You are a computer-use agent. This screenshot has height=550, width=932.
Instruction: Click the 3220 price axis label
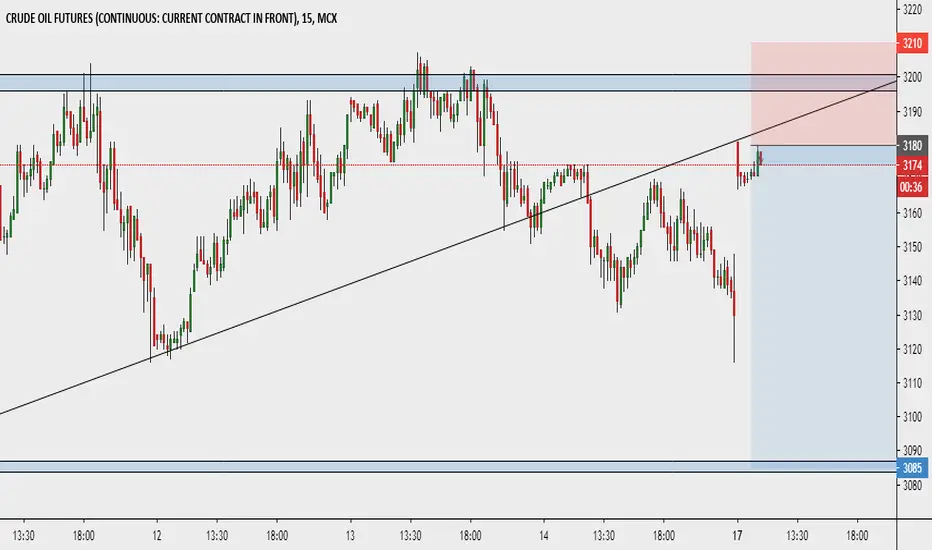pos(912,9)
